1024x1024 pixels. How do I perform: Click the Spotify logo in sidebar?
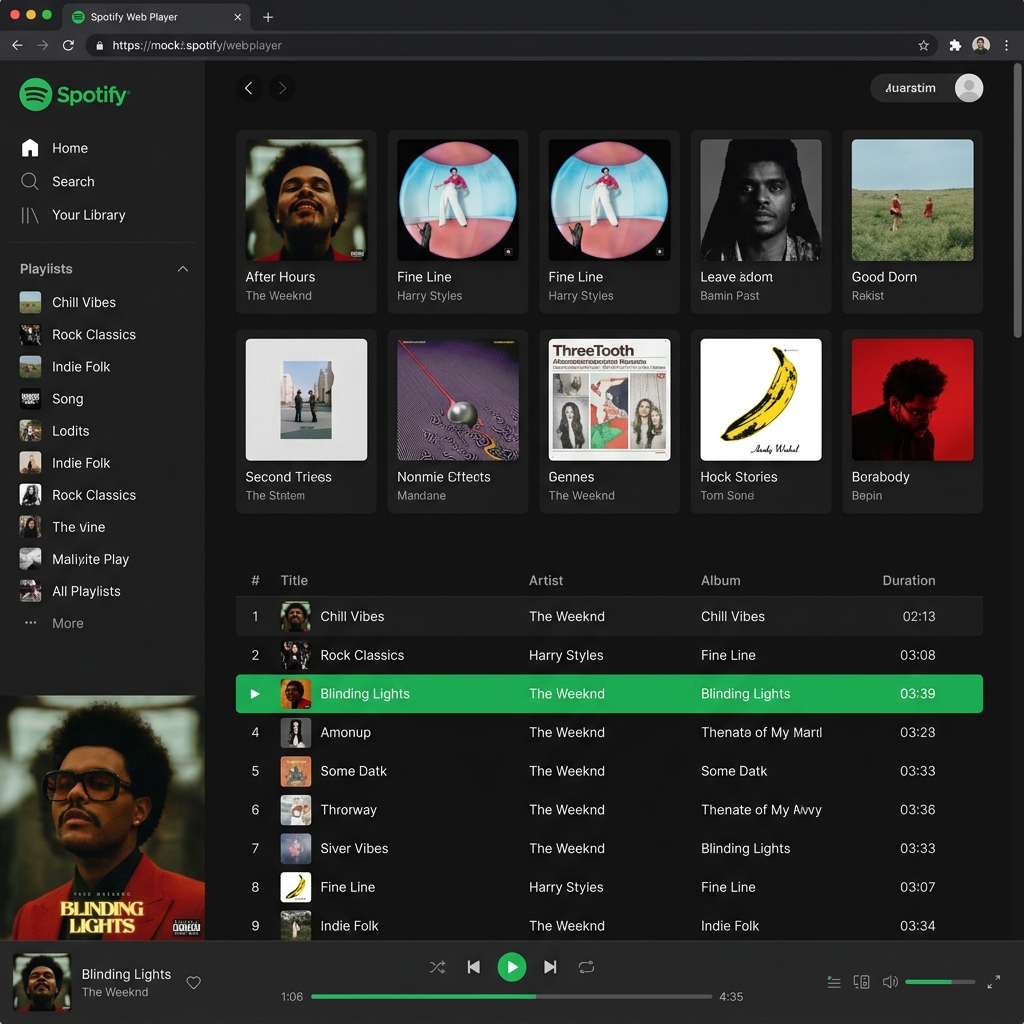[x=74, y=95]
